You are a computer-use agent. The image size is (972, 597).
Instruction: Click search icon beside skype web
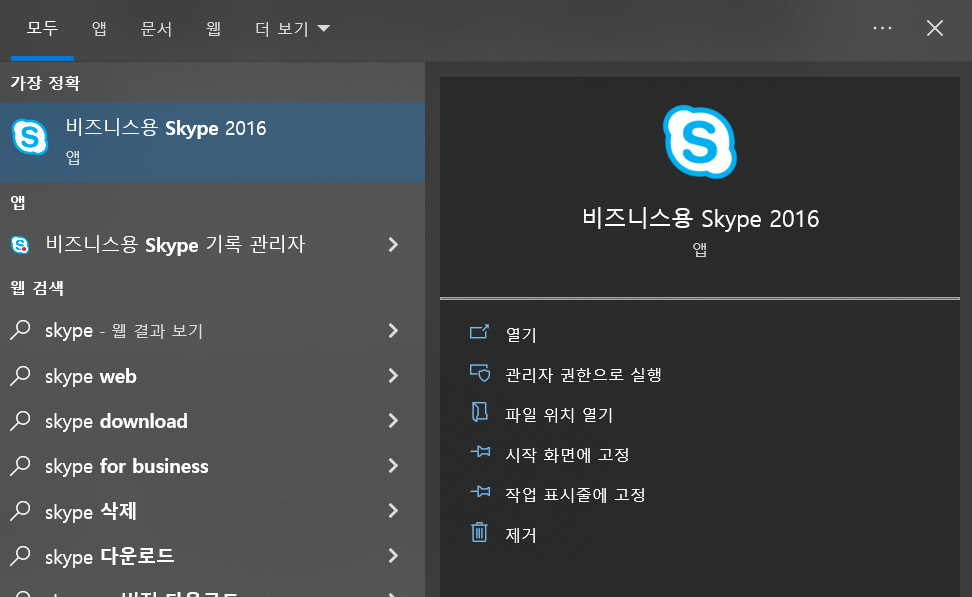(x=20, y=376)
